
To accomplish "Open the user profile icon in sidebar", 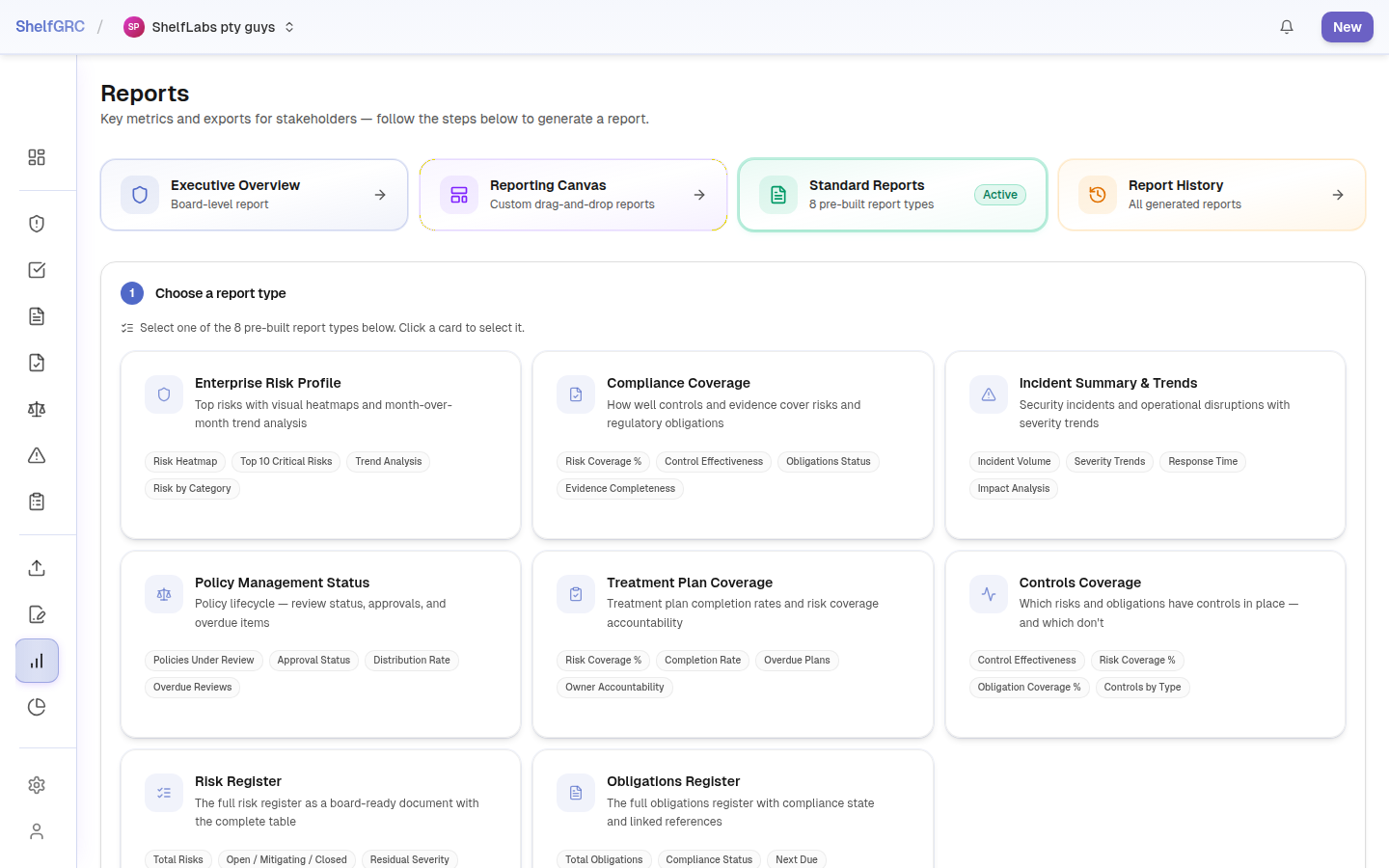I will (x=37, y=831).
